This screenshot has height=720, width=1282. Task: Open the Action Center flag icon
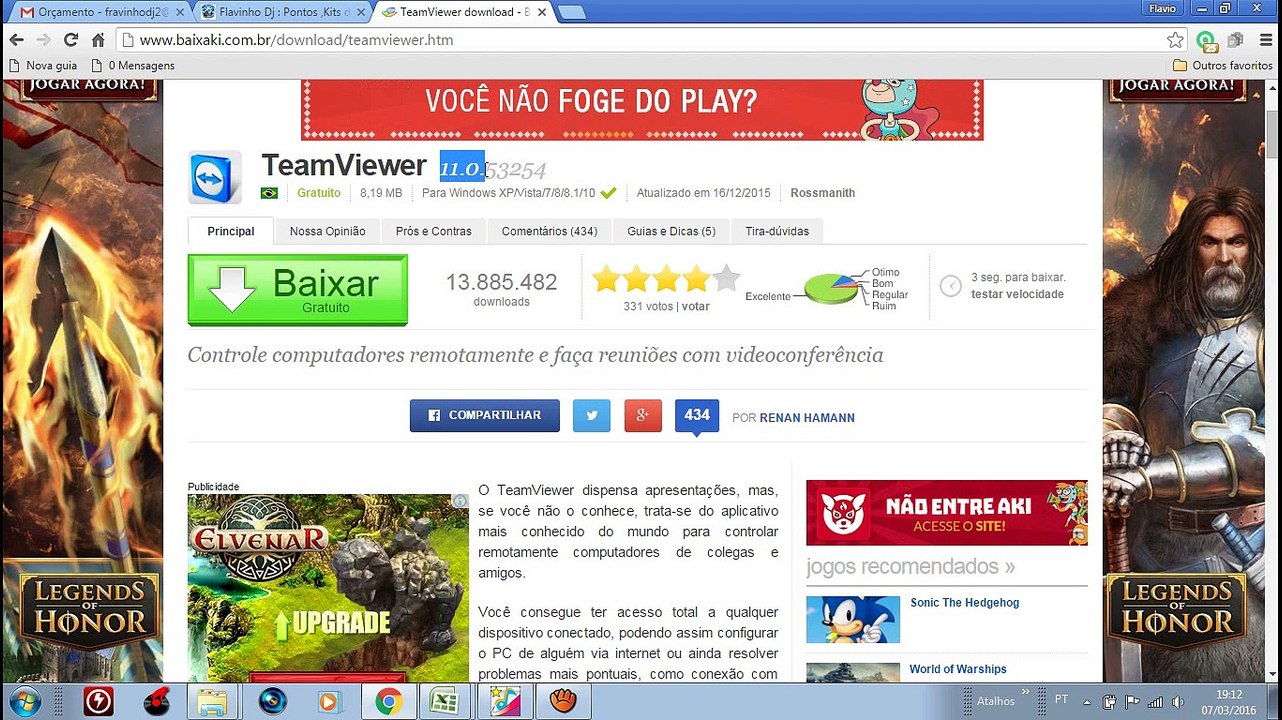coord(1133,701)
